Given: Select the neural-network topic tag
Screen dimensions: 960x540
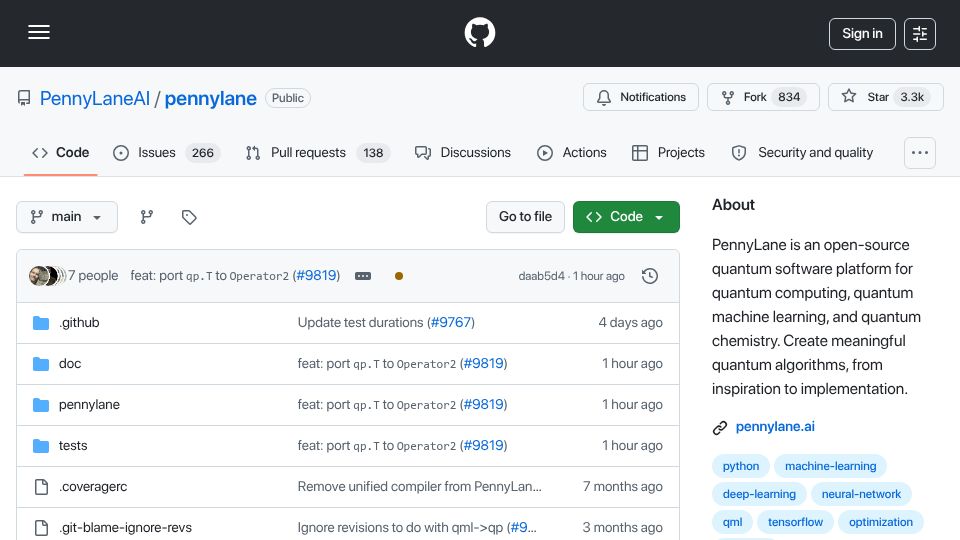Looking at the screenshot, I should tap(861, 494).
